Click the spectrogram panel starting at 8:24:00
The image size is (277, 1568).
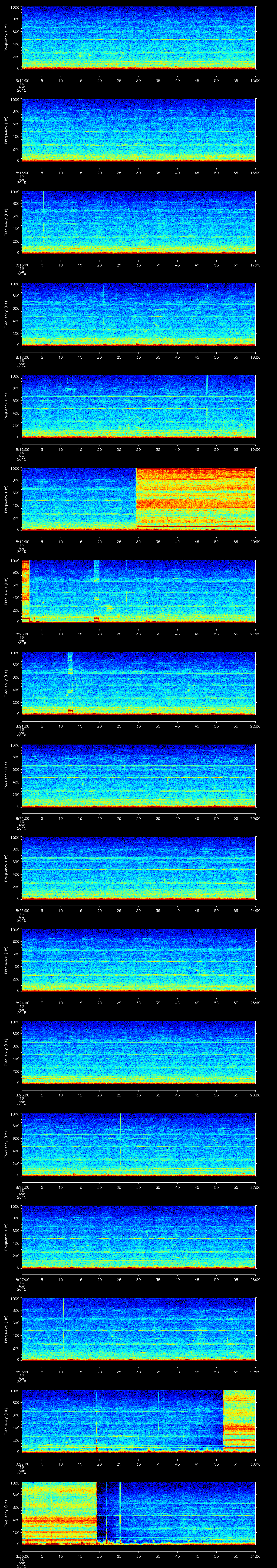click(x=138, y=960)
